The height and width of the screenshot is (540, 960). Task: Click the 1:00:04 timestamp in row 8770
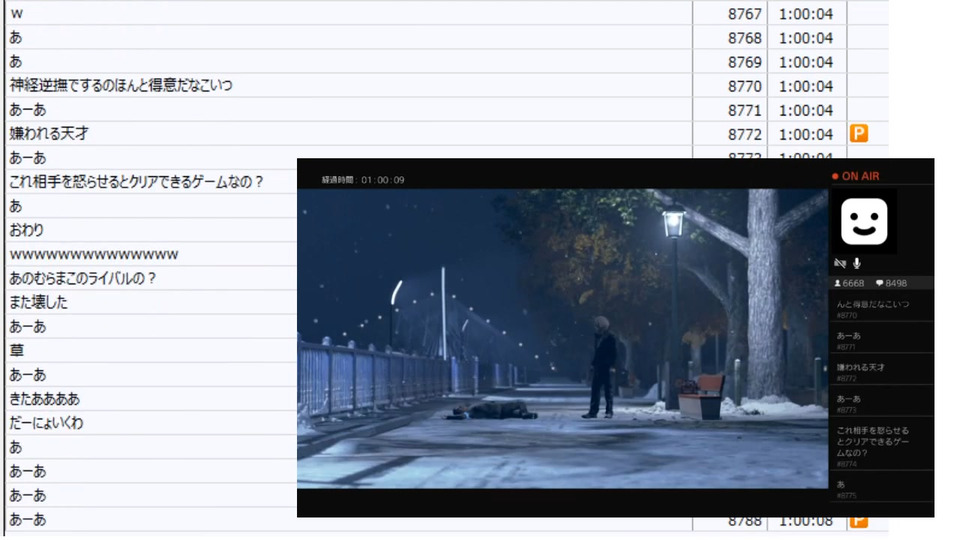point(806,86)
